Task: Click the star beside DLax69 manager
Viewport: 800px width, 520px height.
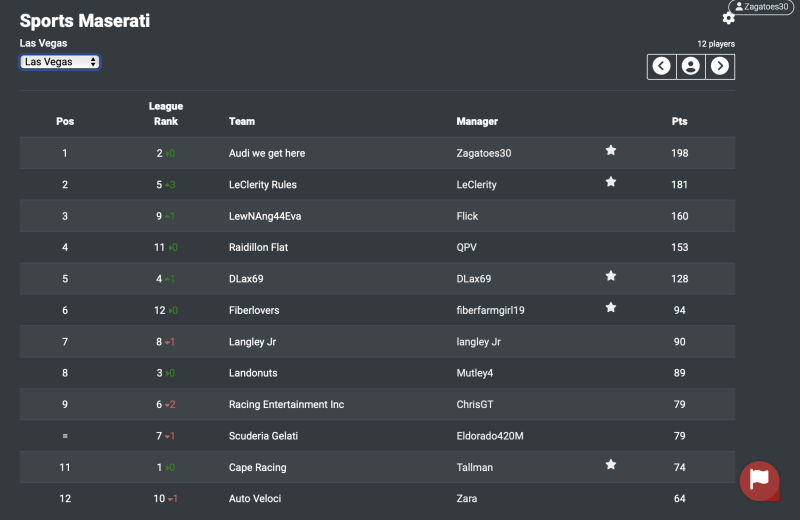Action: 611,276
